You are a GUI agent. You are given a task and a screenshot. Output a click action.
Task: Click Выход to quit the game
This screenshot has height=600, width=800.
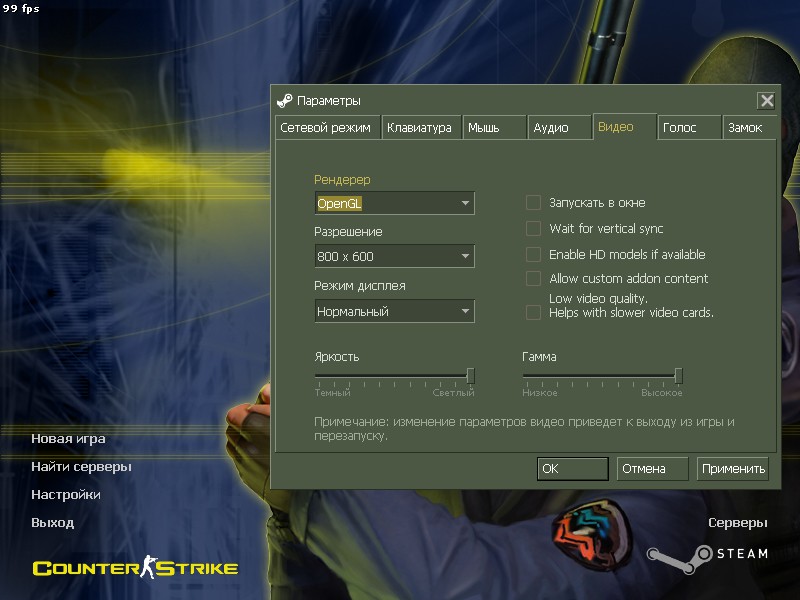point(53,522)
